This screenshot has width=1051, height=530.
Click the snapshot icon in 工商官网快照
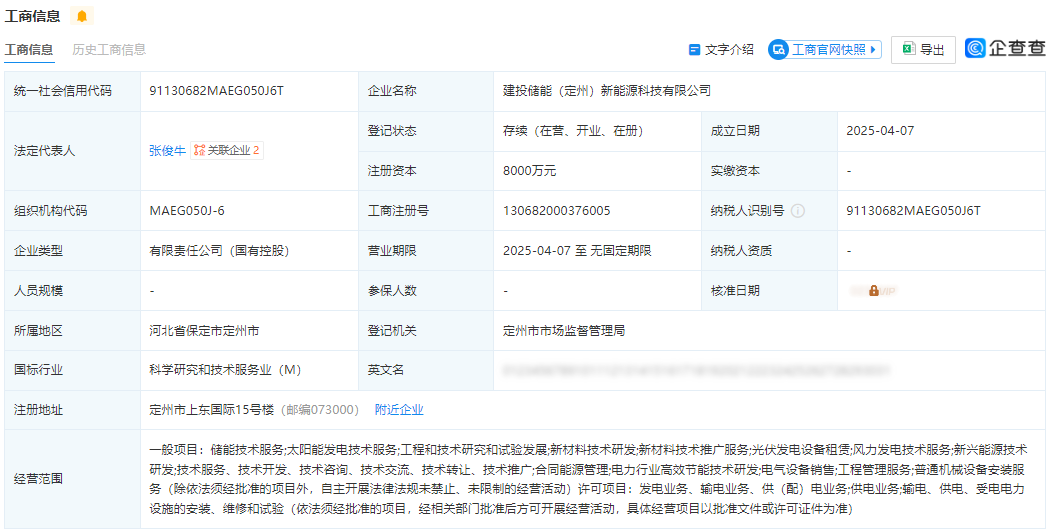779,49
